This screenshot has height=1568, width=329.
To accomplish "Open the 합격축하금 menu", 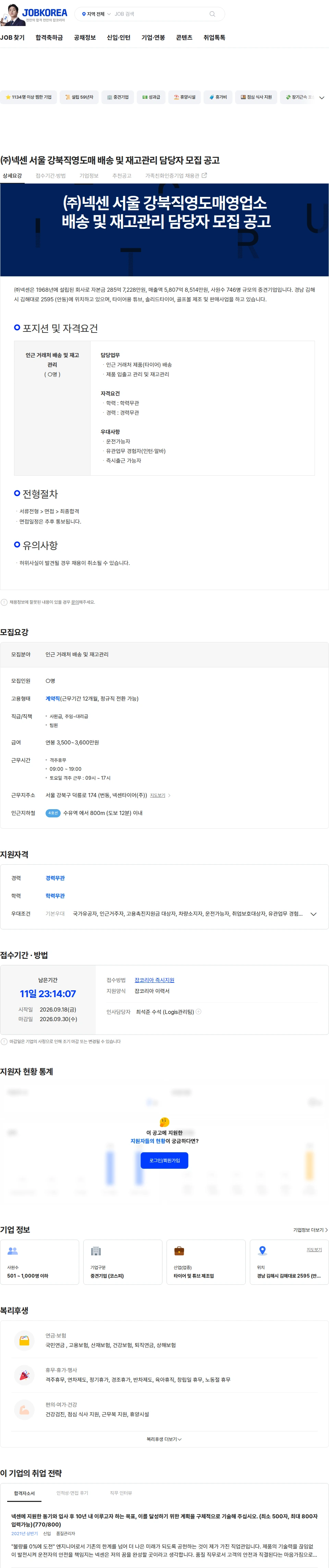I will (x=49, y=38).
